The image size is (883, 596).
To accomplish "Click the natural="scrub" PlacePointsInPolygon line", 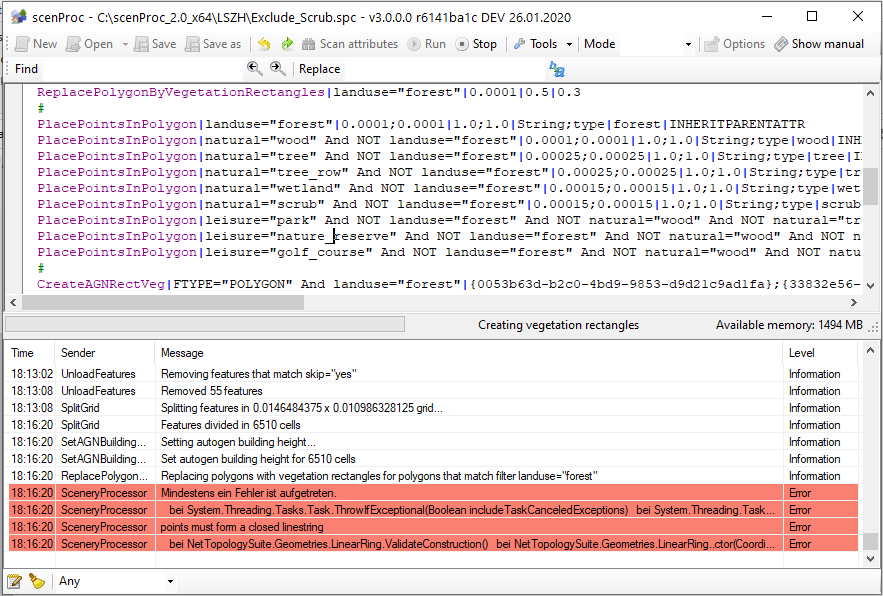I will coord(449,204).
